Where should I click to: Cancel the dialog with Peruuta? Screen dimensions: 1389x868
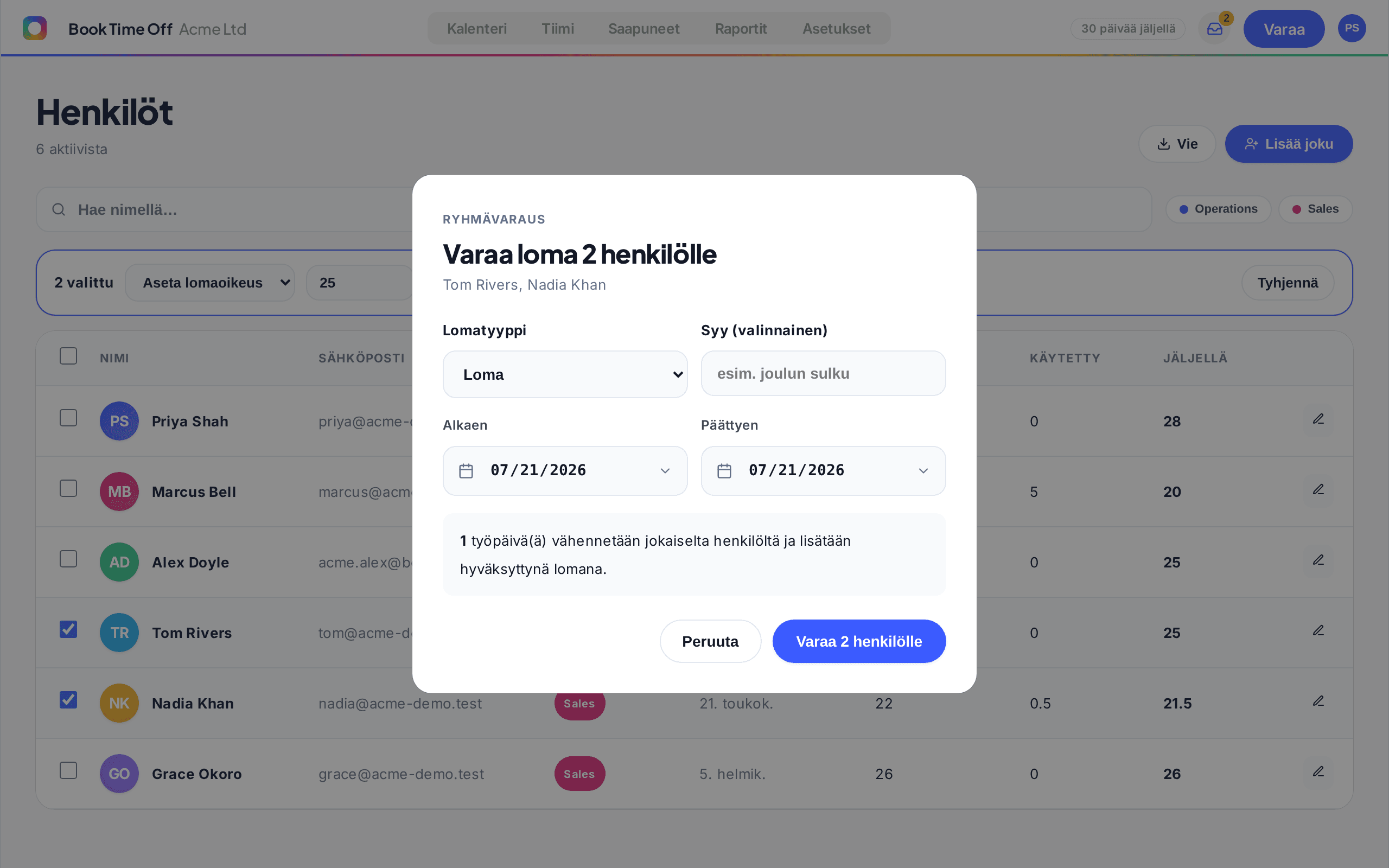click(x=710, y=641)
